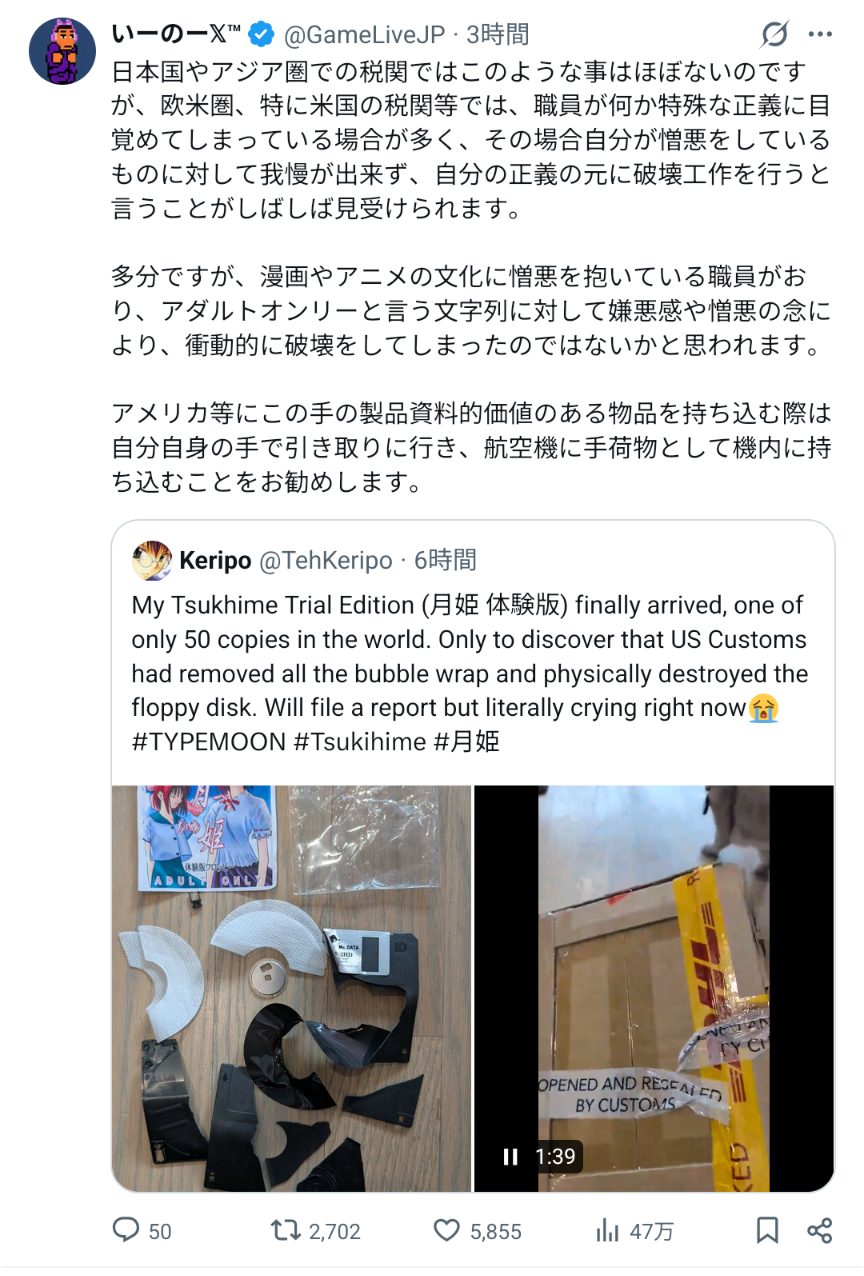Follow the #TYPEMOON hashtag
Viewport: 864px width, 1276px height.
210,741
